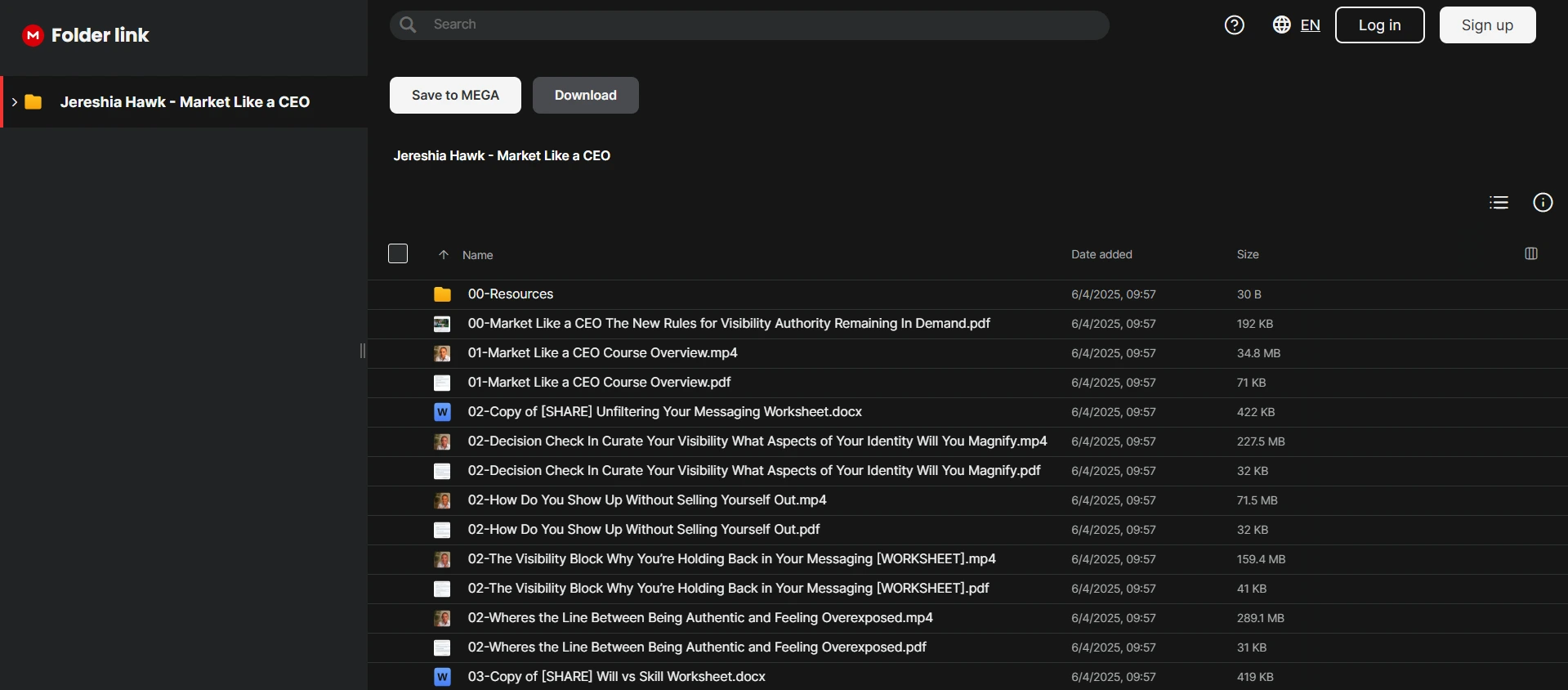Sort by the Name column header
This screenshot has height=690, width=1568.
[x=478, y=255]
